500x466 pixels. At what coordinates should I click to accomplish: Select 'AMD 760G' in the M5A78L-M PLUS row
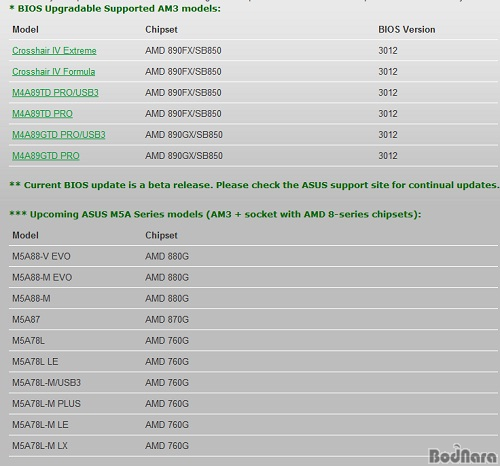click(167, 403)
